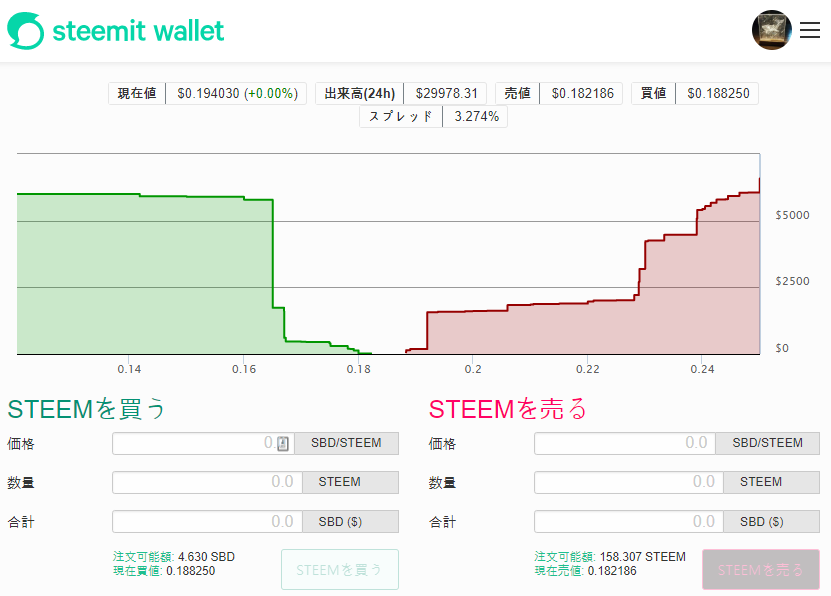Click the green 'STEEMを買う' section heading
The height and width of the screenshot is (596, 831).
coord(86,410)
